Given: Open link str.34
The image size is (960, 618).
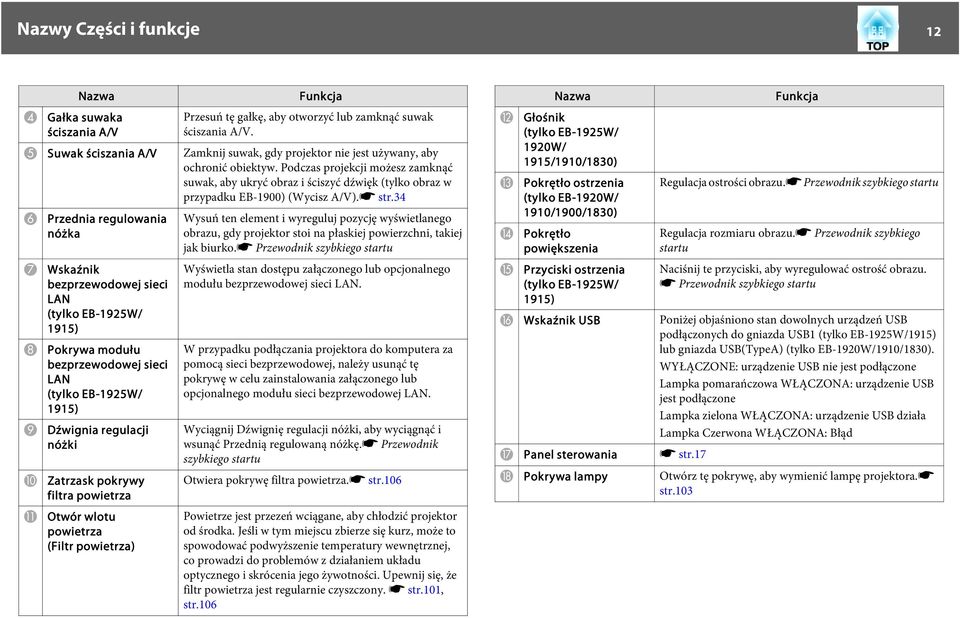Looking at the screenshot, I should (x=392, y=197).
